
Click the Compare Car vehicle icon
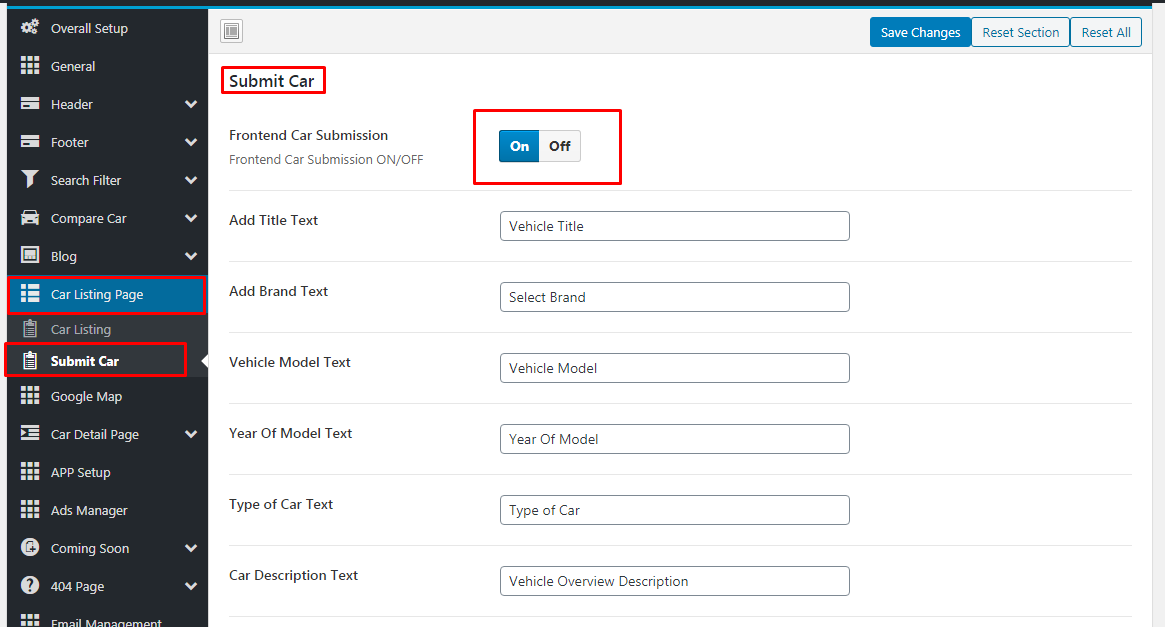click(30, 218)
